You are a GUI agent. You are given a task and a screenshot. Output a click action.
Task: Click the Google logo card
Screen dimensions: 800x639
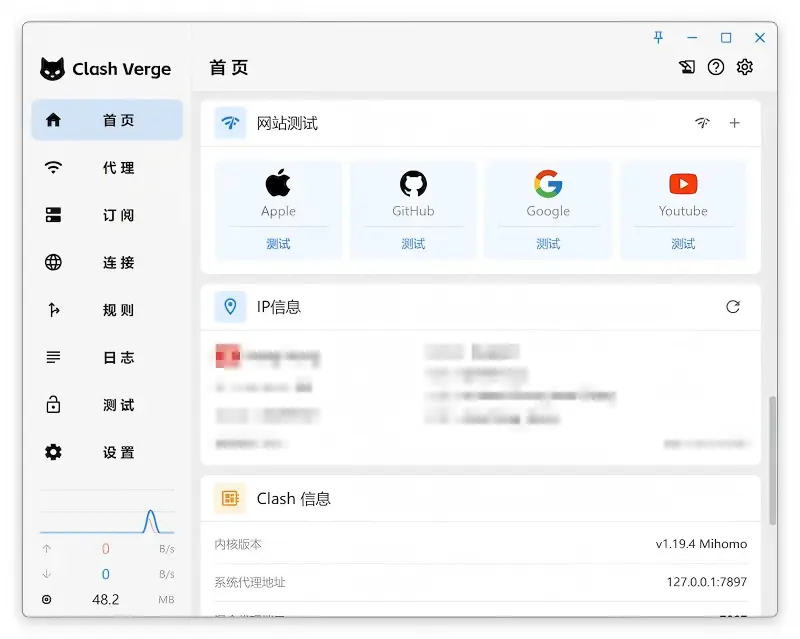point(548,183)
